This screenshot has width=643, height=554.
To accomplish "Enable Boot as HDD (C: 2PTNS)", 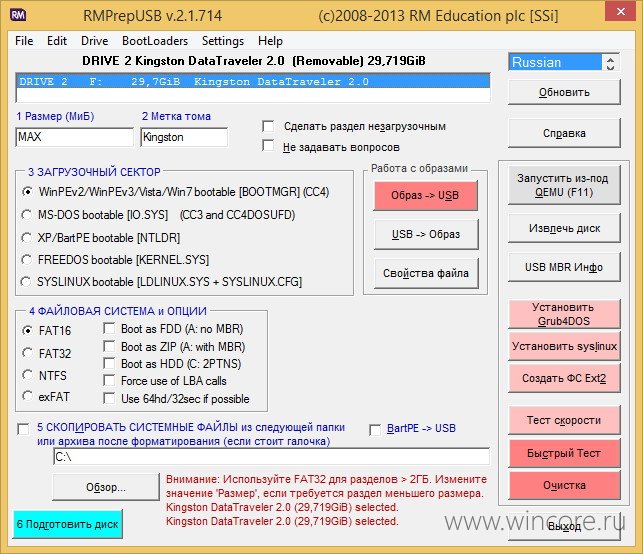I will tap(109, 363).
